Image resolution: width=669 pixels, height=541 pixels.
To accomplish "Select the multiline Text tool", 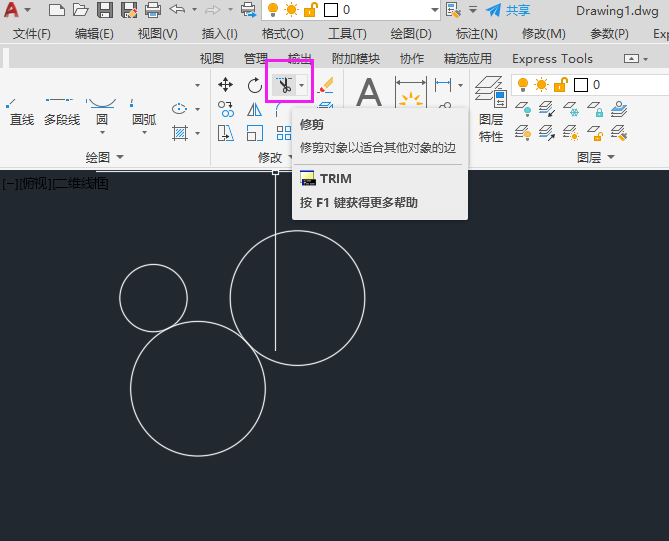I will point(369,91).
